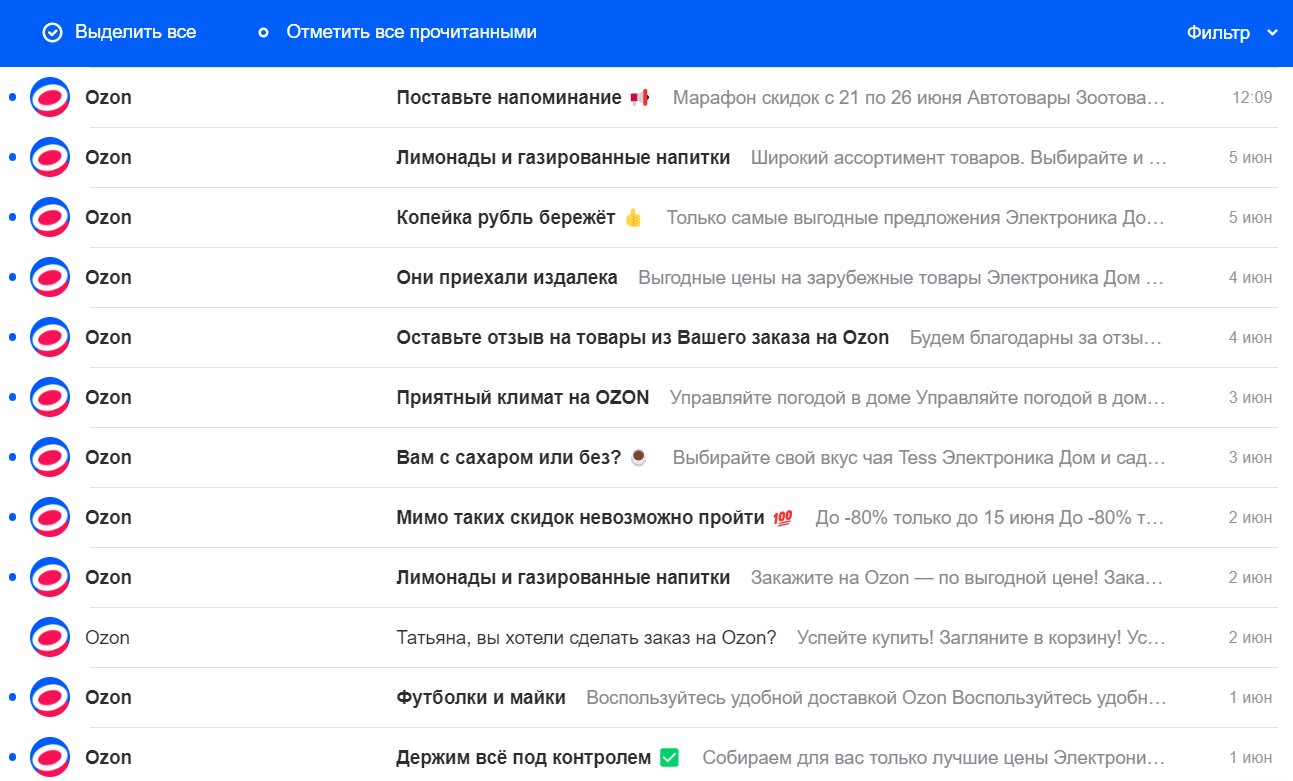Toggle unread dot on 'Мимо таких скидок' email
Image resolution: width=1293 pixels, height=781 pixels.
pos(12,517)
